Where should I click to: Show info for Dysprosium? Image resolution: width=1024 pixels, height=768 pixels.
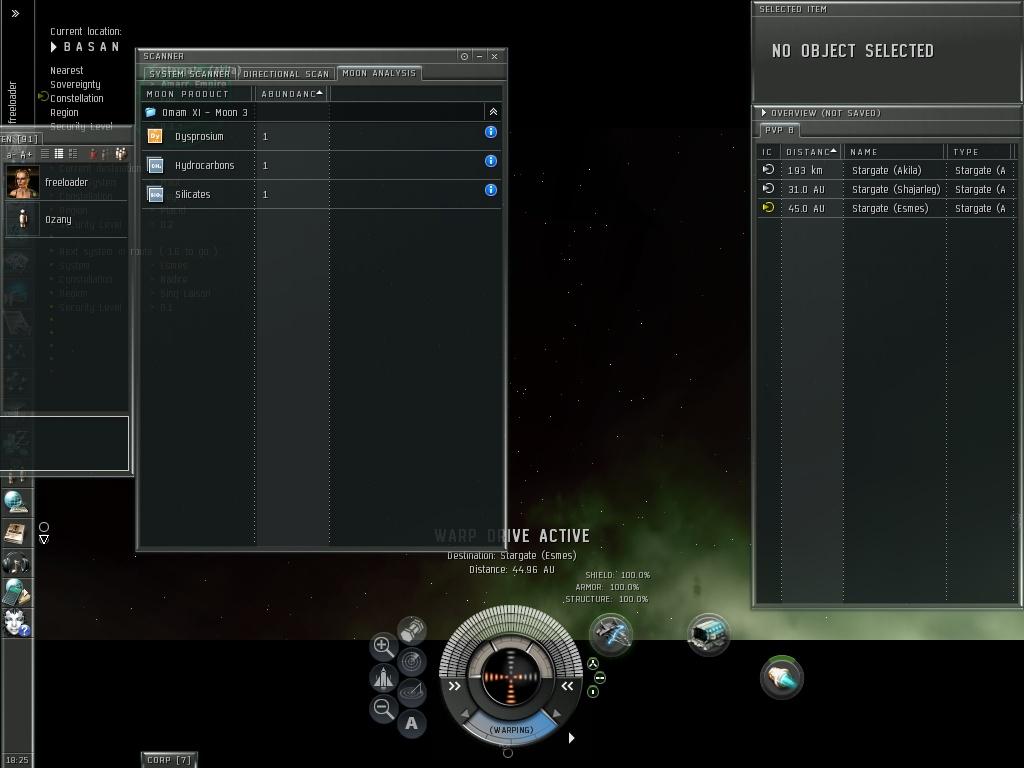[x=491, y=132]
